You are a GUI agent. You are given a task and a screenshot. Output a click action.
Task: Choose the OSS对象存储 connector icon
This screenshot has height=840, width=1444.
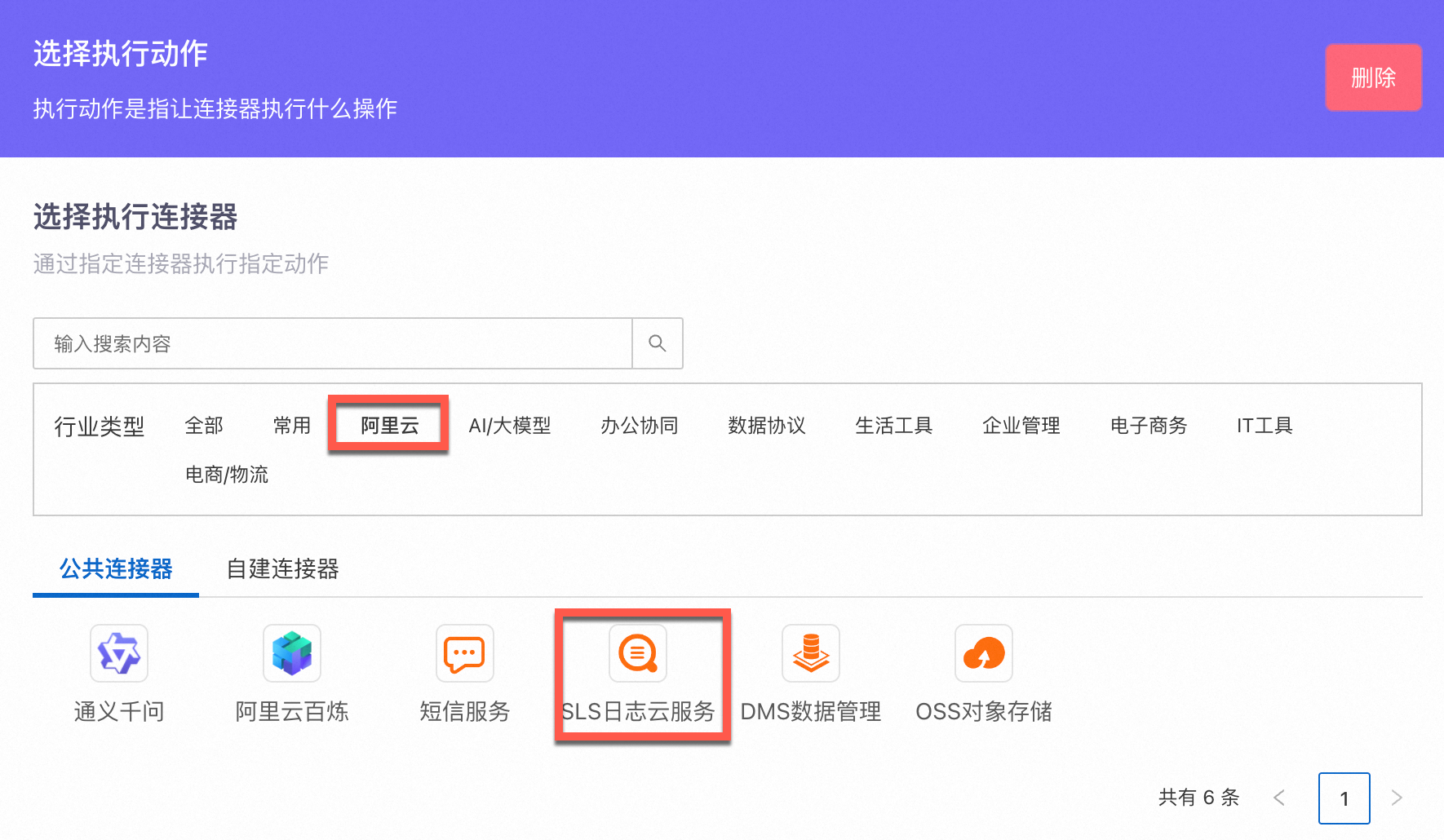(x=984, y=653)
